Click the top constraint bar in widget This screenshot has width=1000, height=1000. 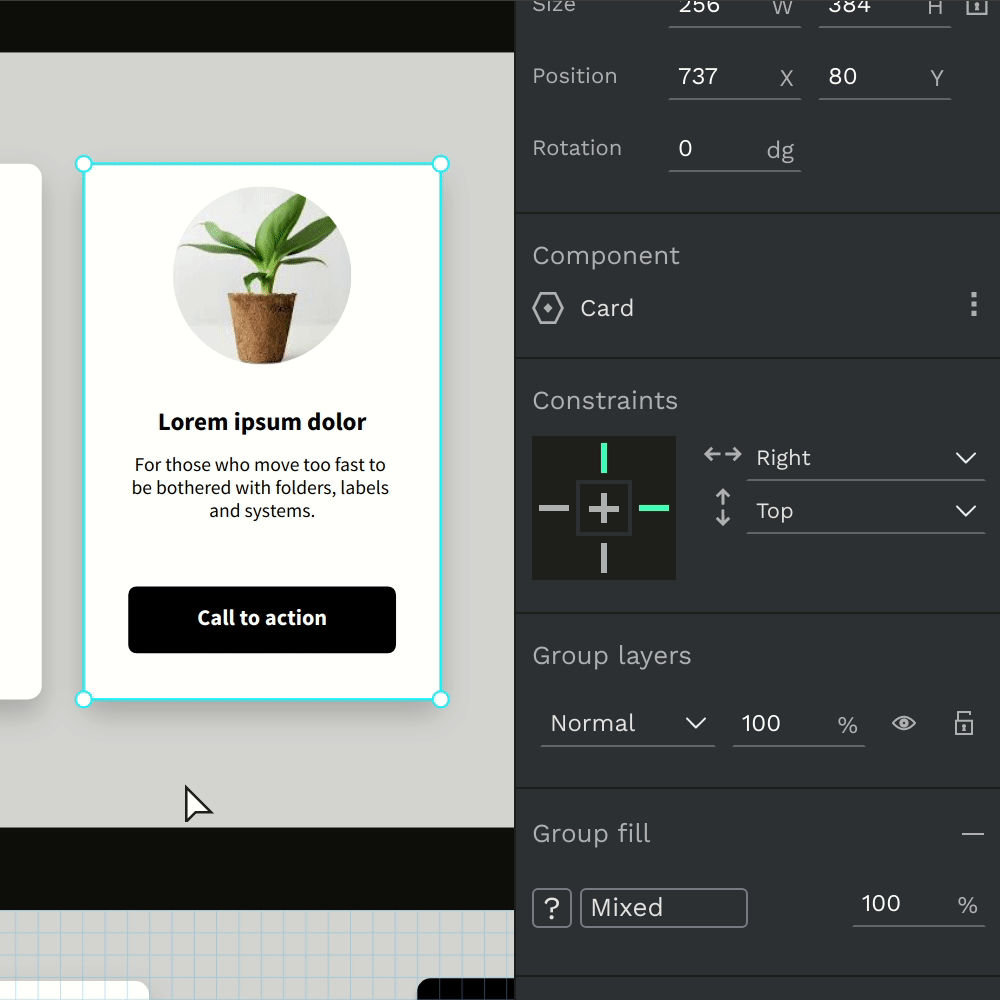pos(604,458)
